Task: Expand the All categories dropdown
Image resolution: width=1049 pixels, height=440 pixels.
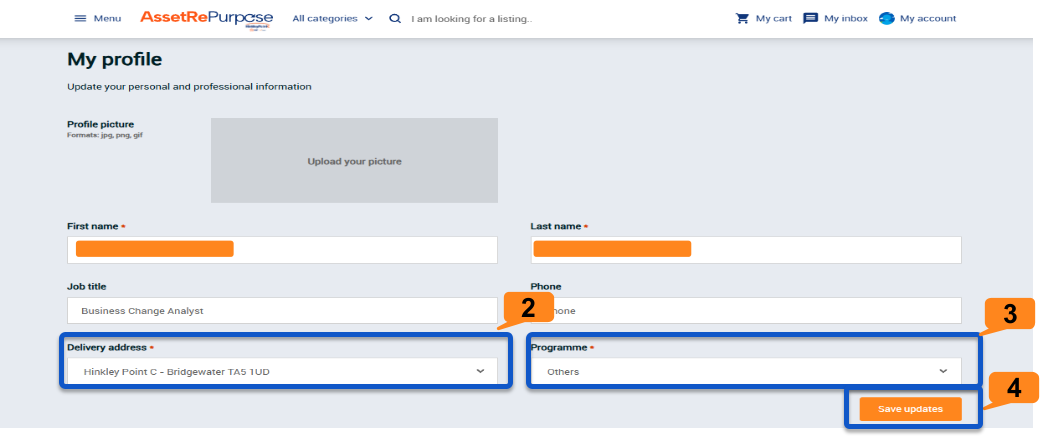Action: (332, 19)
